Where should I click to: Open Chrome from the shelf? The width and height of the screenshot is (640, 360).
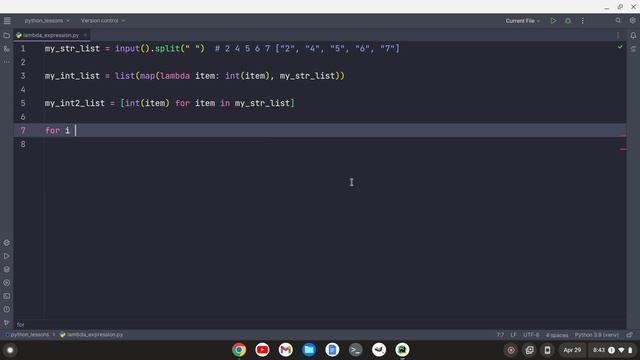pos(239,350)
